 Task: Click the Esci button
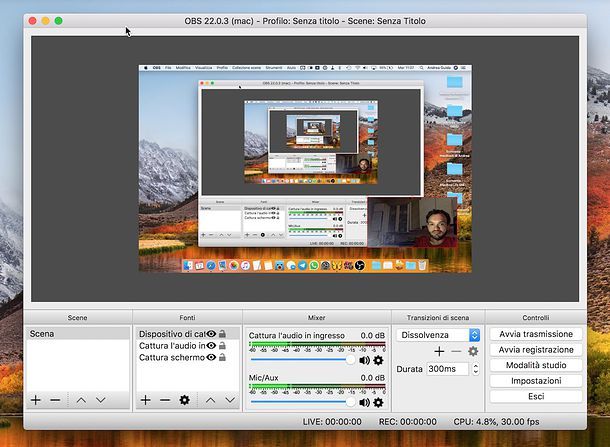click(536, 396)
